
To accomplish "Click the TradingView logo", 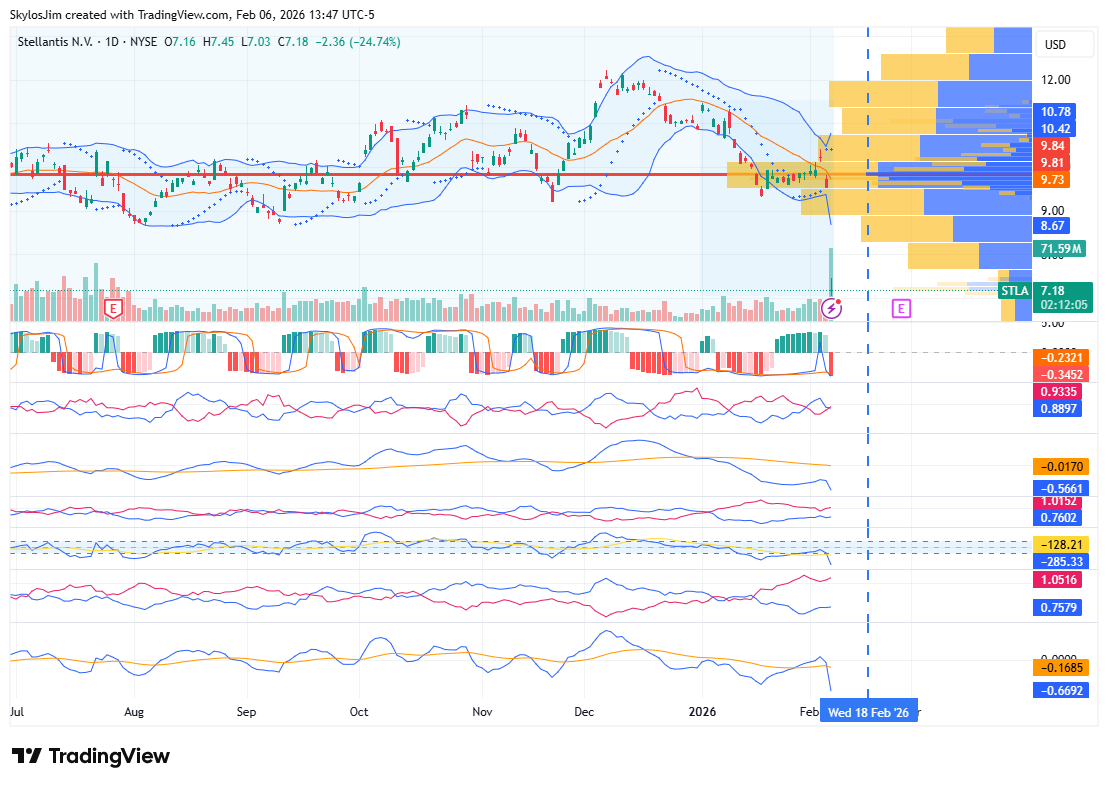I will click(x=91, y=756).
